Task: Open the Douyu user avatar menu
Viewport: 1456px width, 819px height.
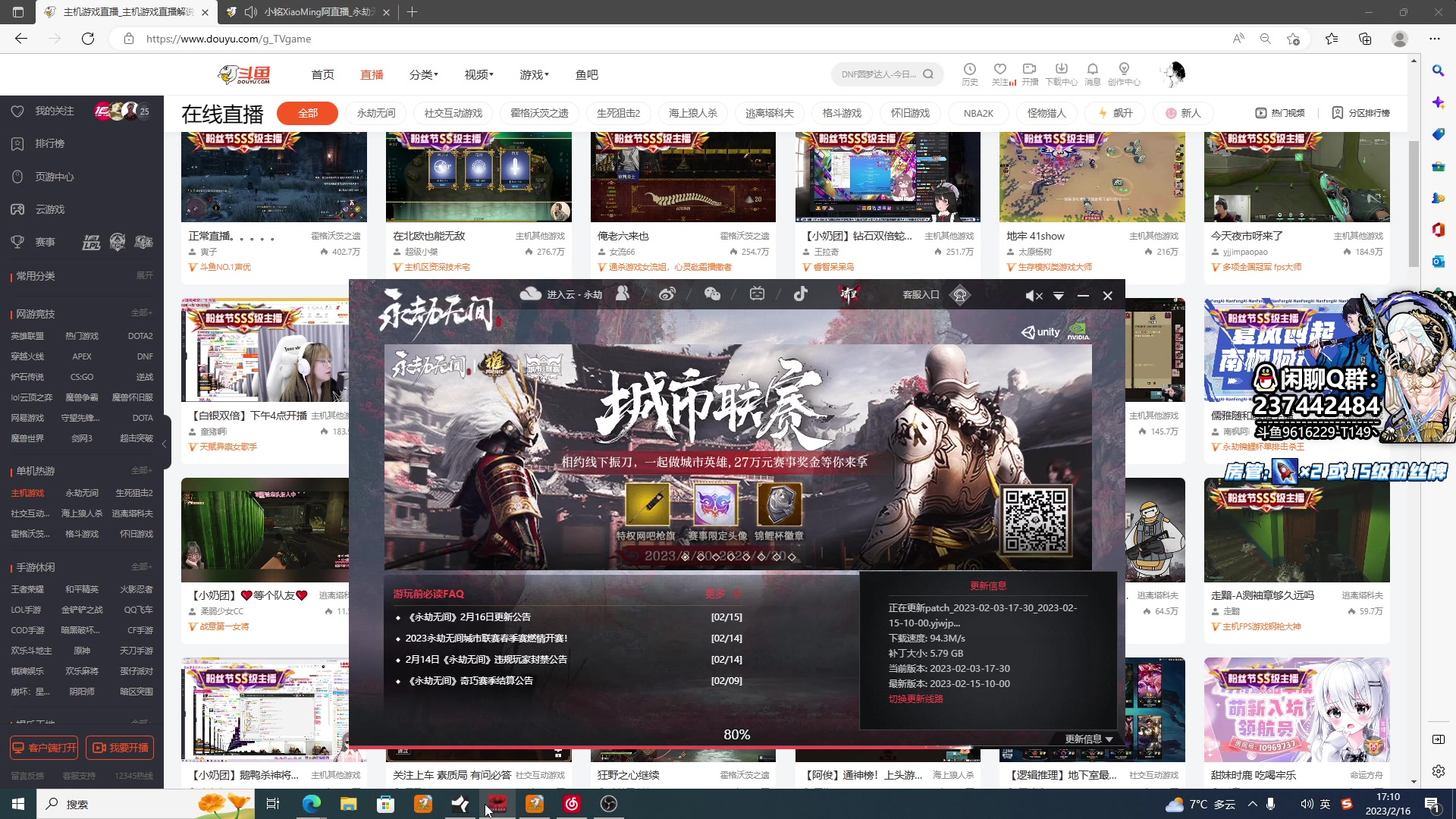Action: (x=1172, y=74)
